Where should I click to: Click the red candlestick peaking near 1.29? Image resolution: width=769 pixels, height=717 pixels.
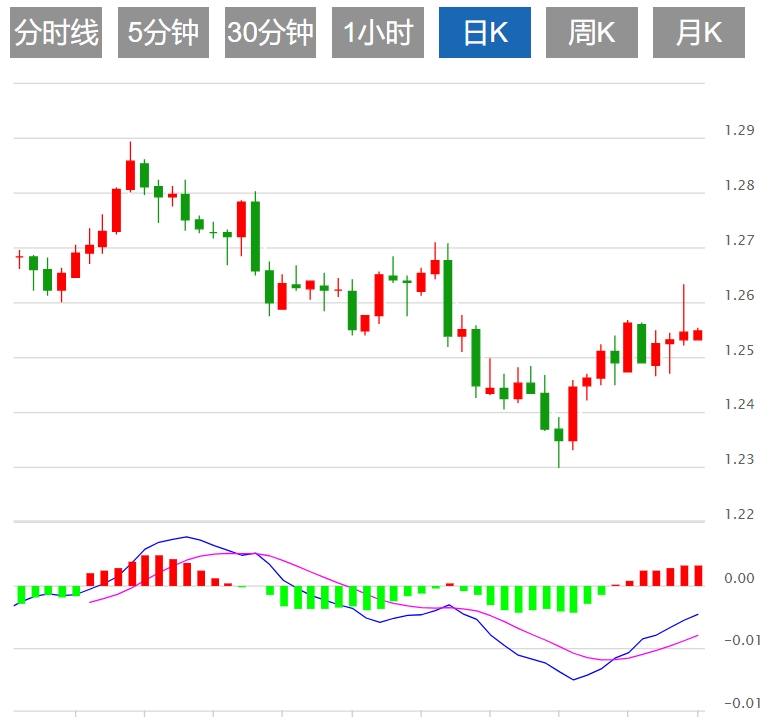[130, 175]
